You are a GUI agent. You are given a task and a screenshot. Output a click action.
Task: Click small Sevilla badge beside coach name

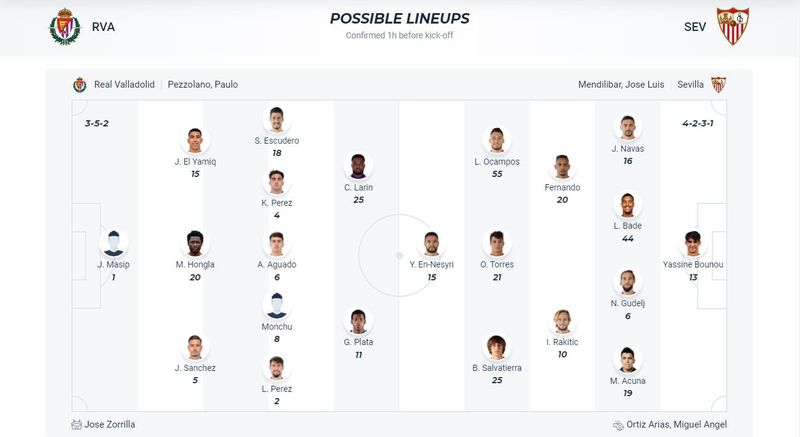pos(718,85)
